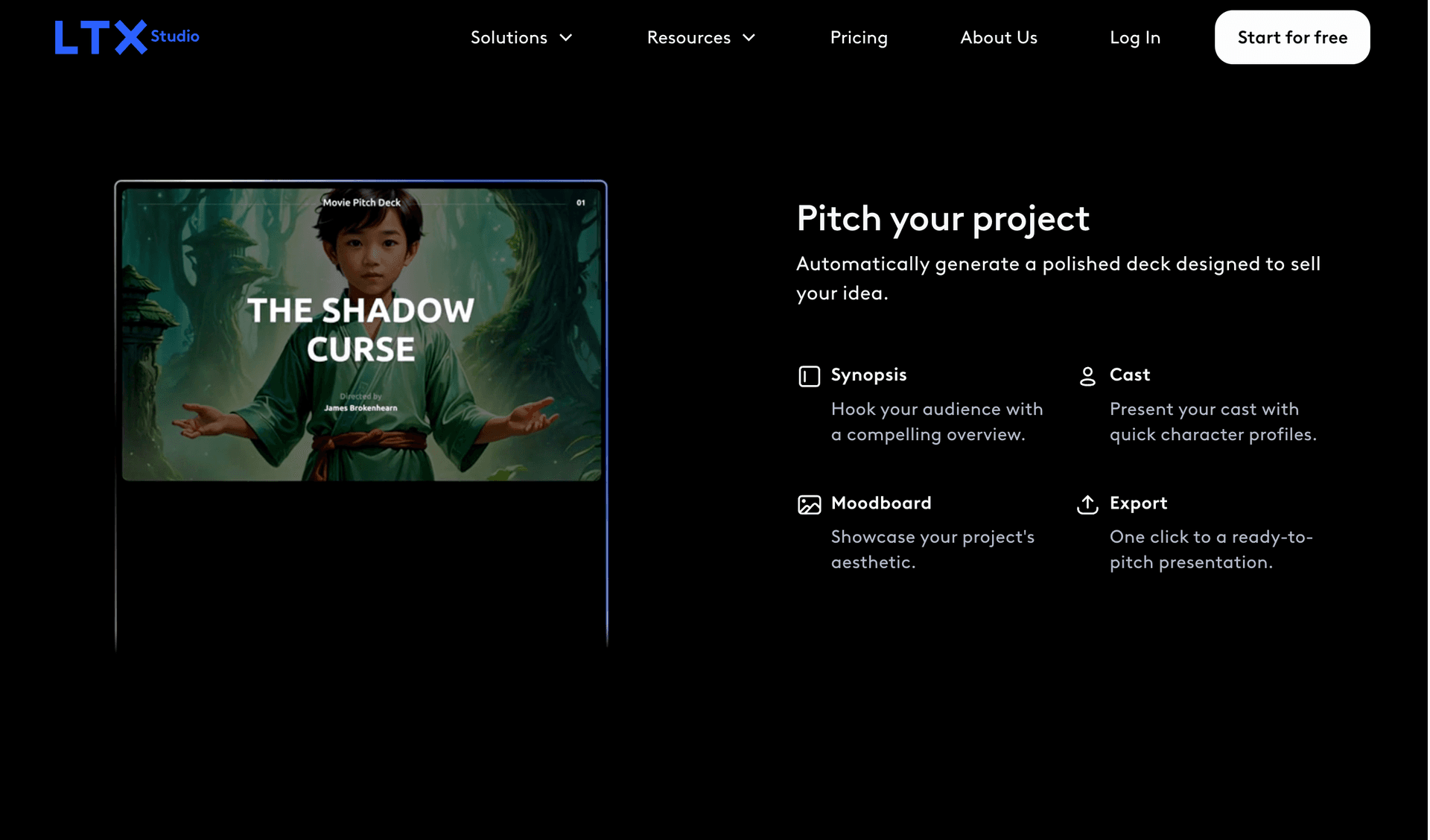Viewport: 1430px width, 840px height.
Task: Click the Log In link
Action: pos(1135,37)
